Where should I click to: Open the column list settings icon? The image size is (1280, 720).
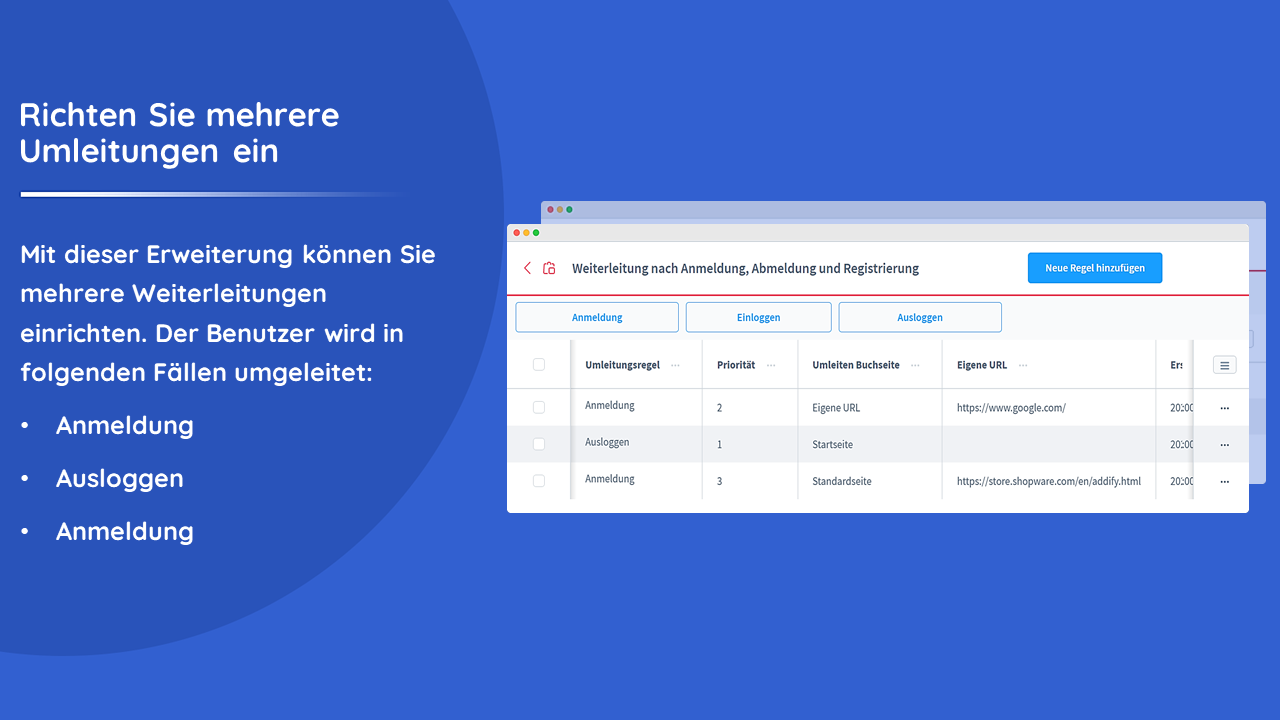(1224, 365)
